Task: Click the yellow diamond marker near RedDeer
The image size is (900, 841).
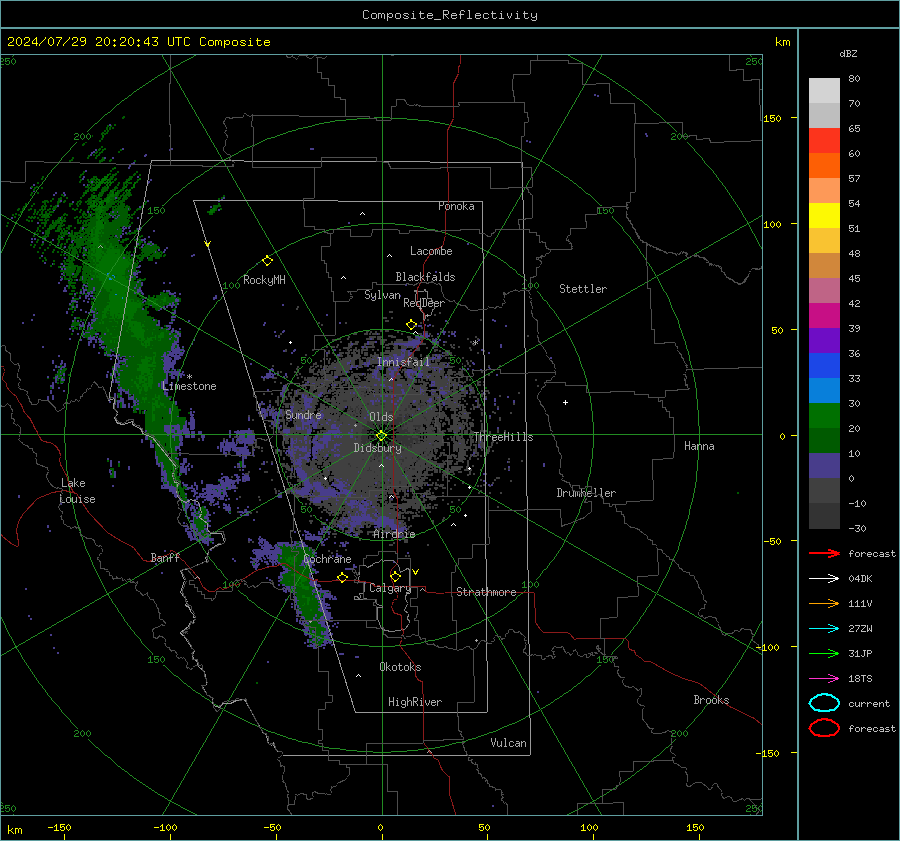Action: click(x=411, y=325)
